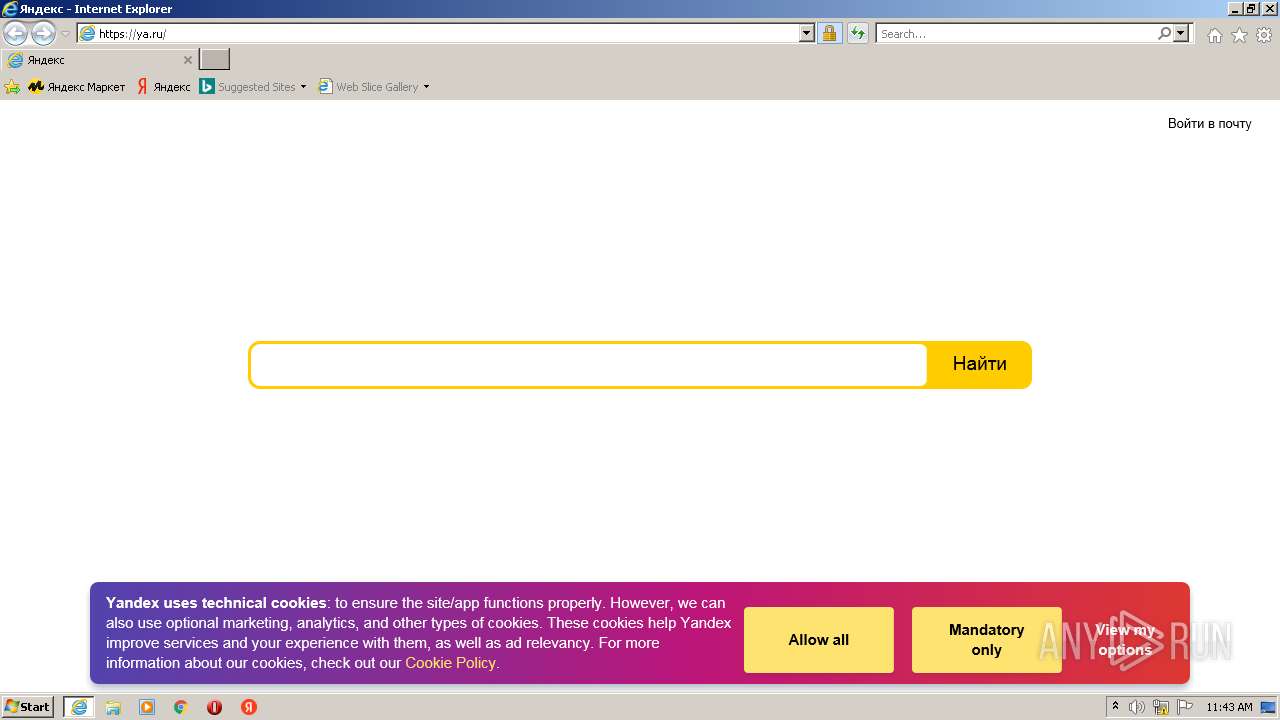Open Web Slice Gallery favorites item
The height and width of the screenshot is (720, 1280).
(x=373, y=87)
